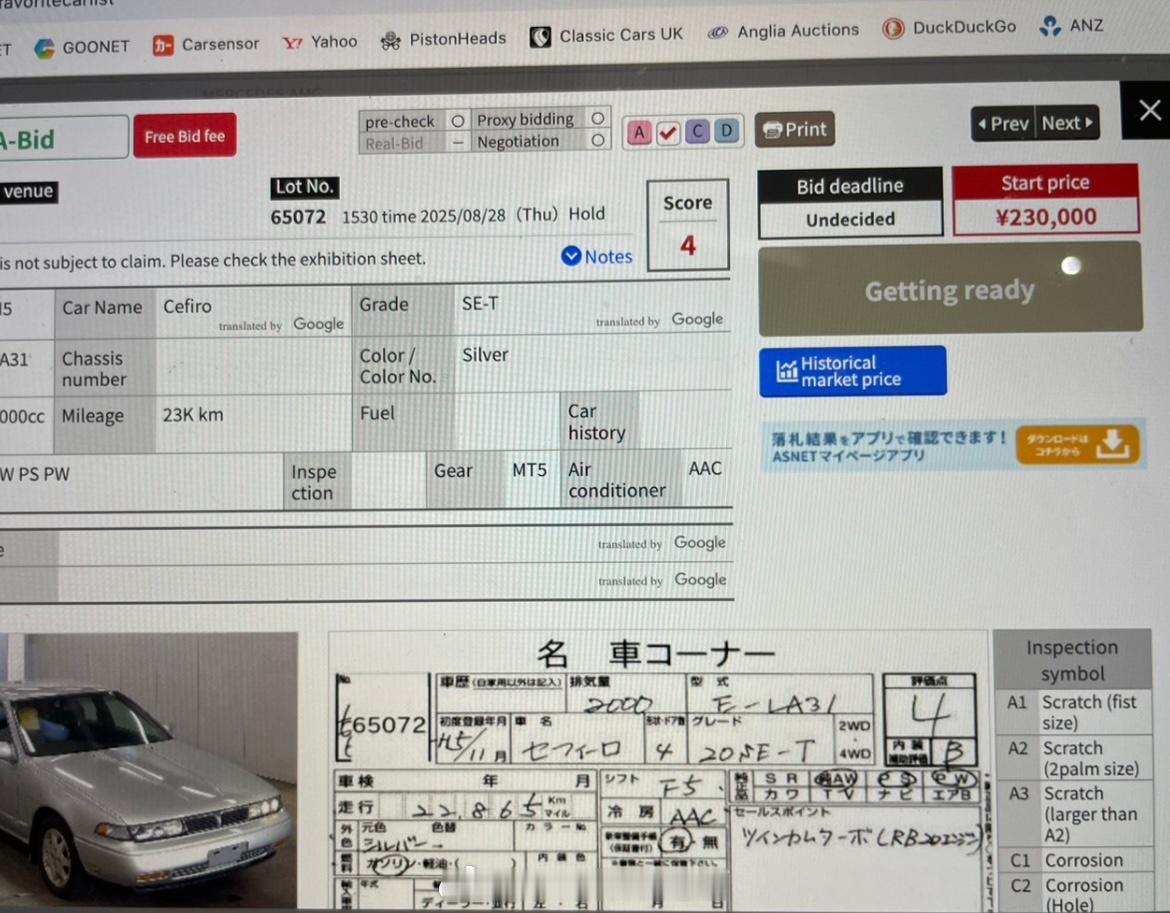
Task: Select the Negotiation radio option
Action: [x=598, y=139]
